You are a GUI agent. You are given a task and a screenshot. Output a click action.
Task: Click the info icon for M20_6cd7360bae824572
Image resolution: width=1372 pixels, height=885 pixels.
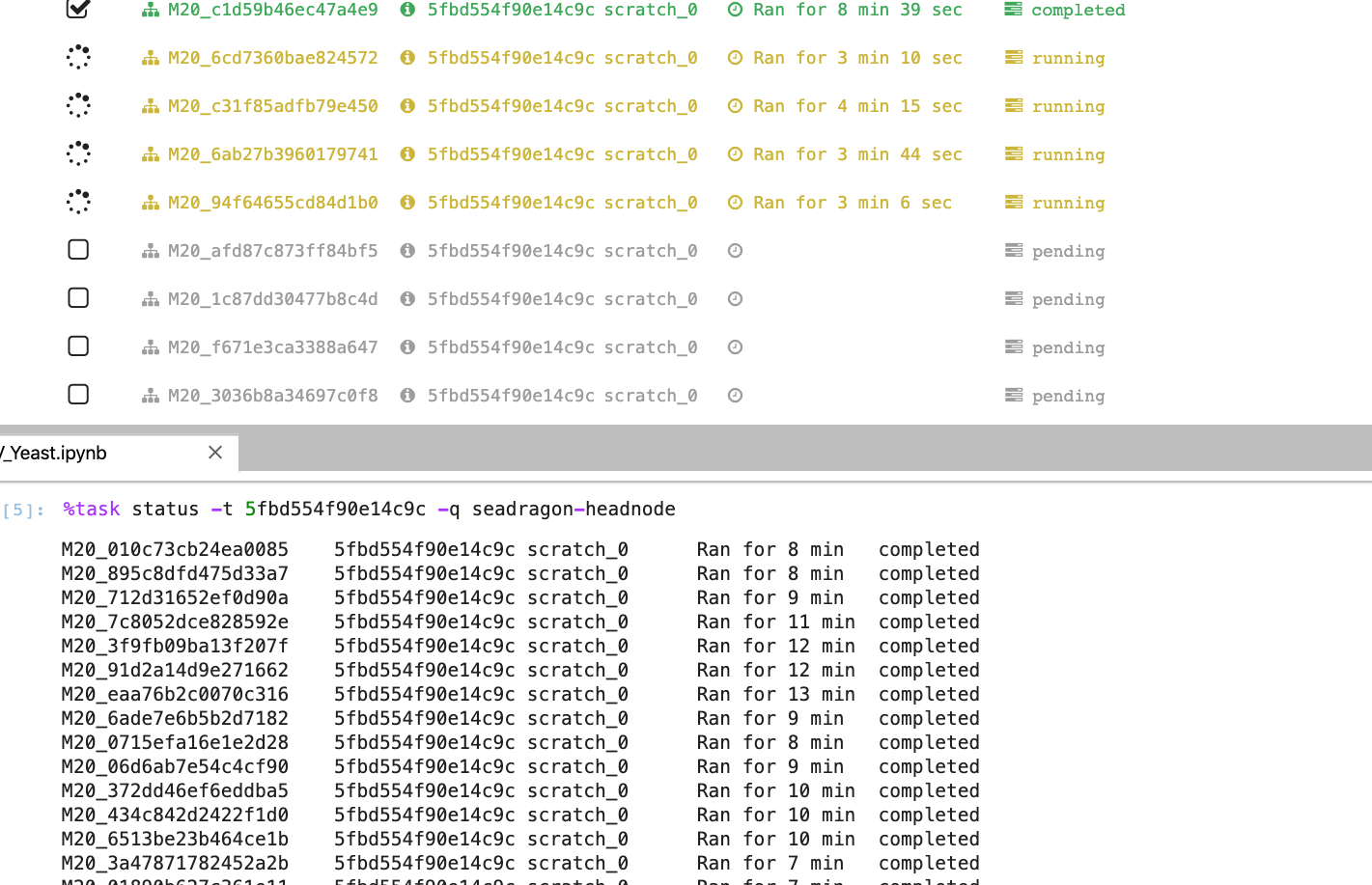(x=406, y=58)
